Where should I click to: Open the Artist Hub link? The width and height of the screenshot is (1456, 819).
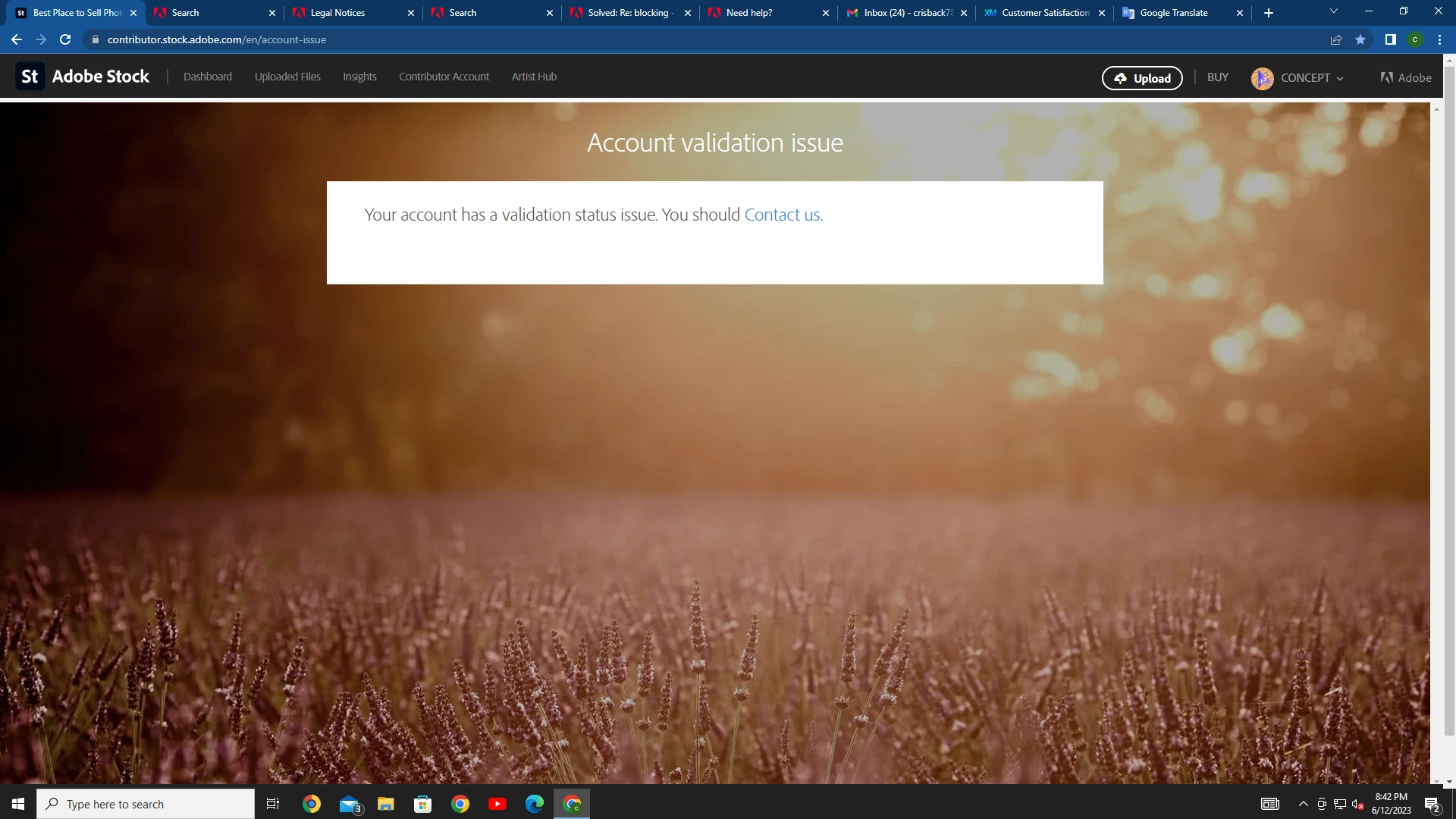[x=534, y=77]
